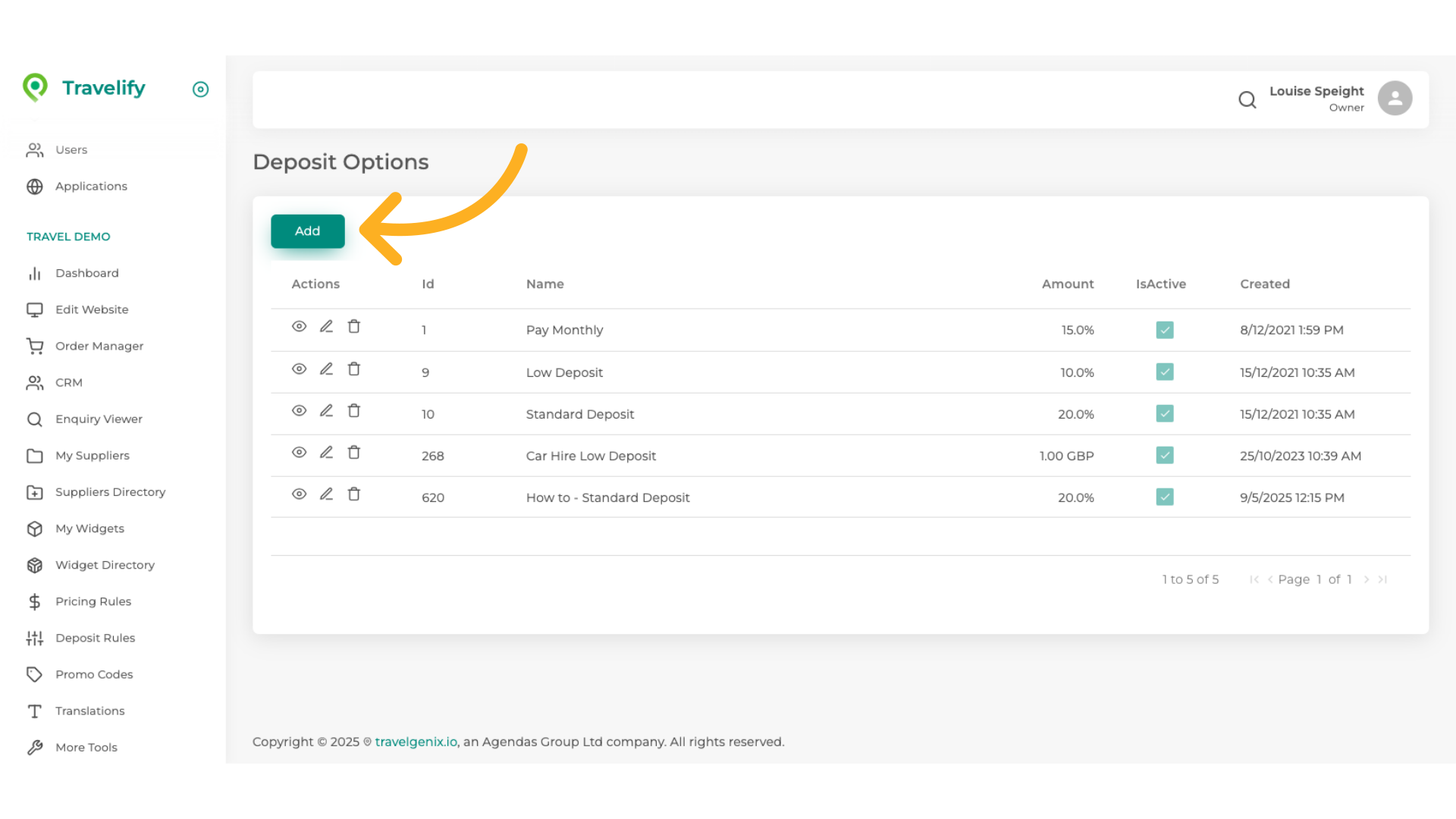Screen dimensions: 1456x819
Task: Click the sidebar collapse target icon
Action: [200, 89]
